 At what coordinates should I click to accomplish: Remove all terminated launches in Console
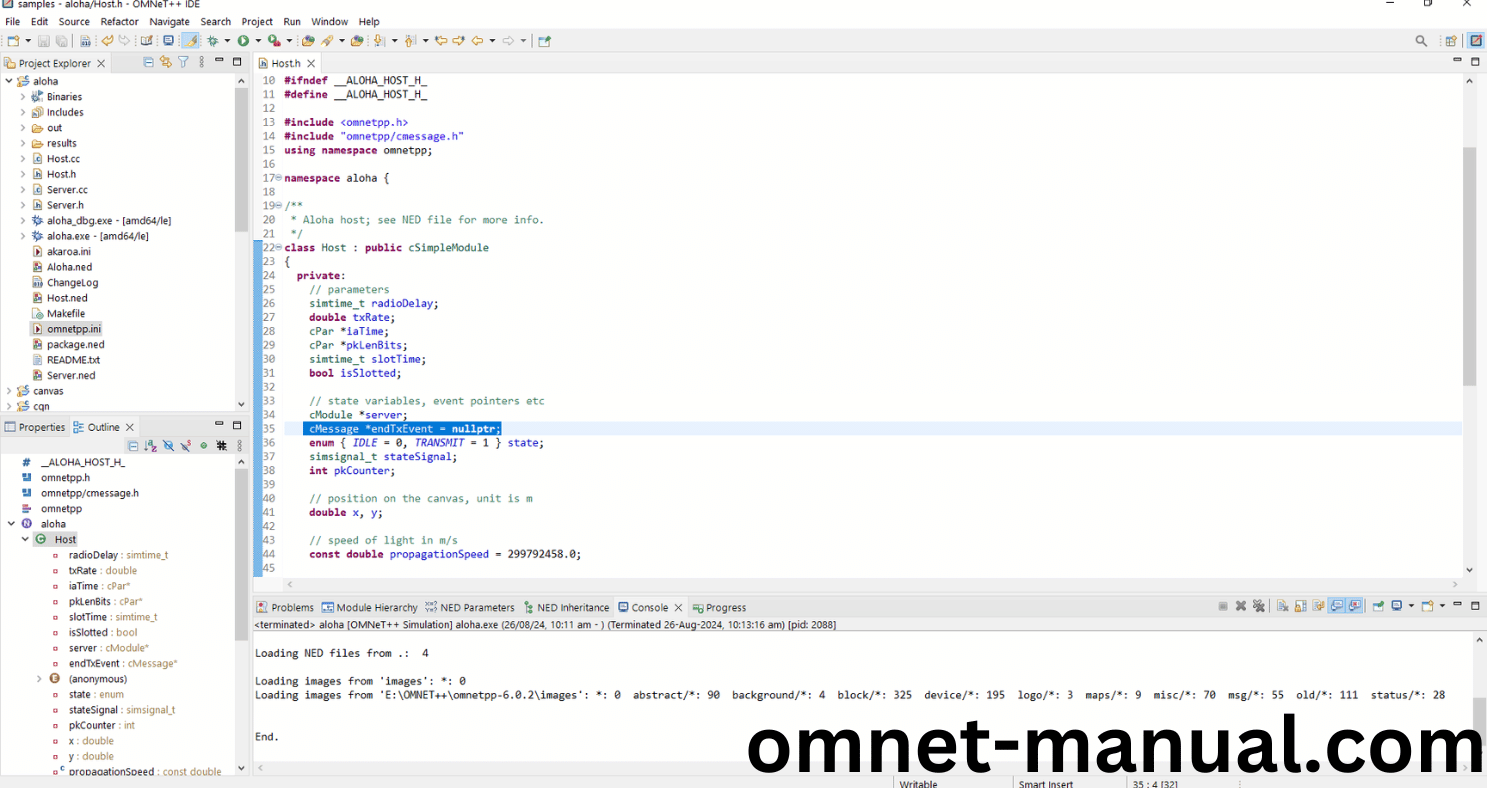1259,607
